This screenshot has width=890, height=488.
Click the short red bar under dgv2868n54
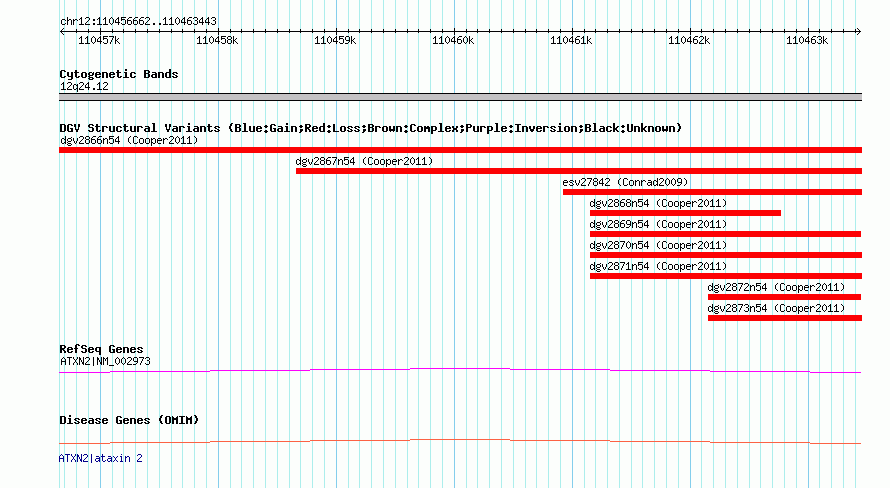click(685, 213)
